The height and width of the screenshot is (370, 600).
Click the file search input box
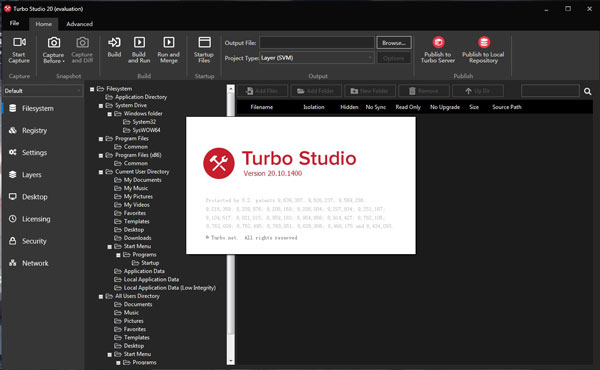pos(550,91)
